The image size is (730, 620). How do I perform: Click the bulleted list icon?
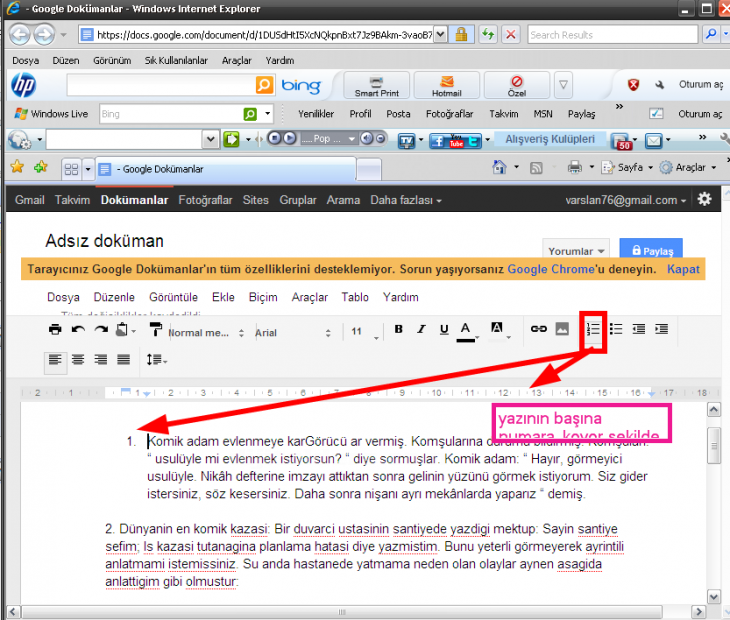616,329
